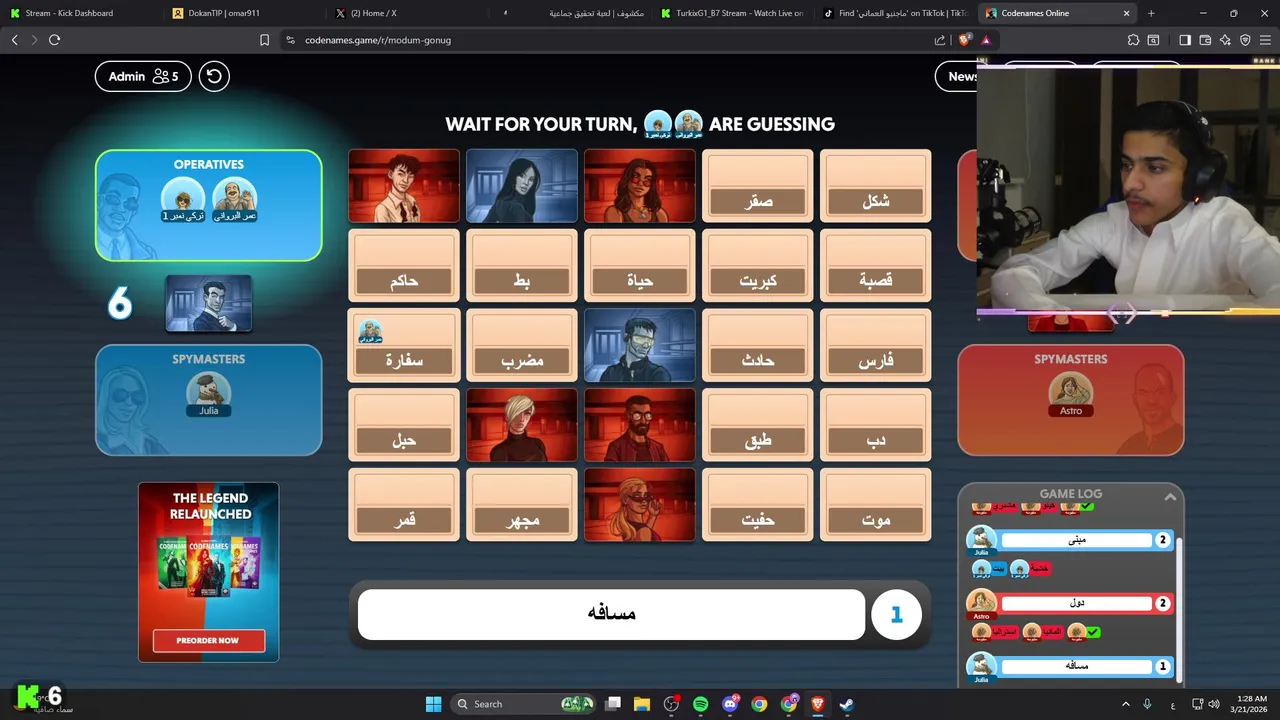Image resolution: width=1280 pixels, height=720 pixels.
Task: Open a new browser tab
Action: (x=1151, y=13)
